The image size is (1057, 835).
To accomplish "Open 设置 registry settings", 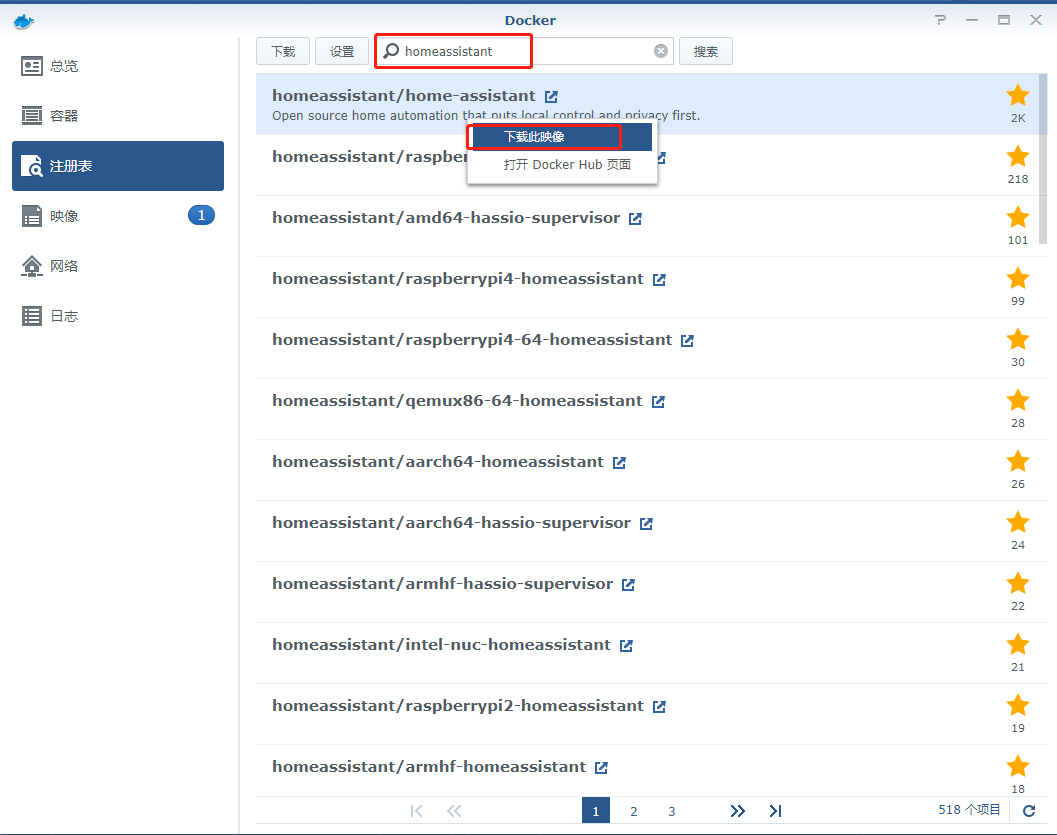I will 342,51.
